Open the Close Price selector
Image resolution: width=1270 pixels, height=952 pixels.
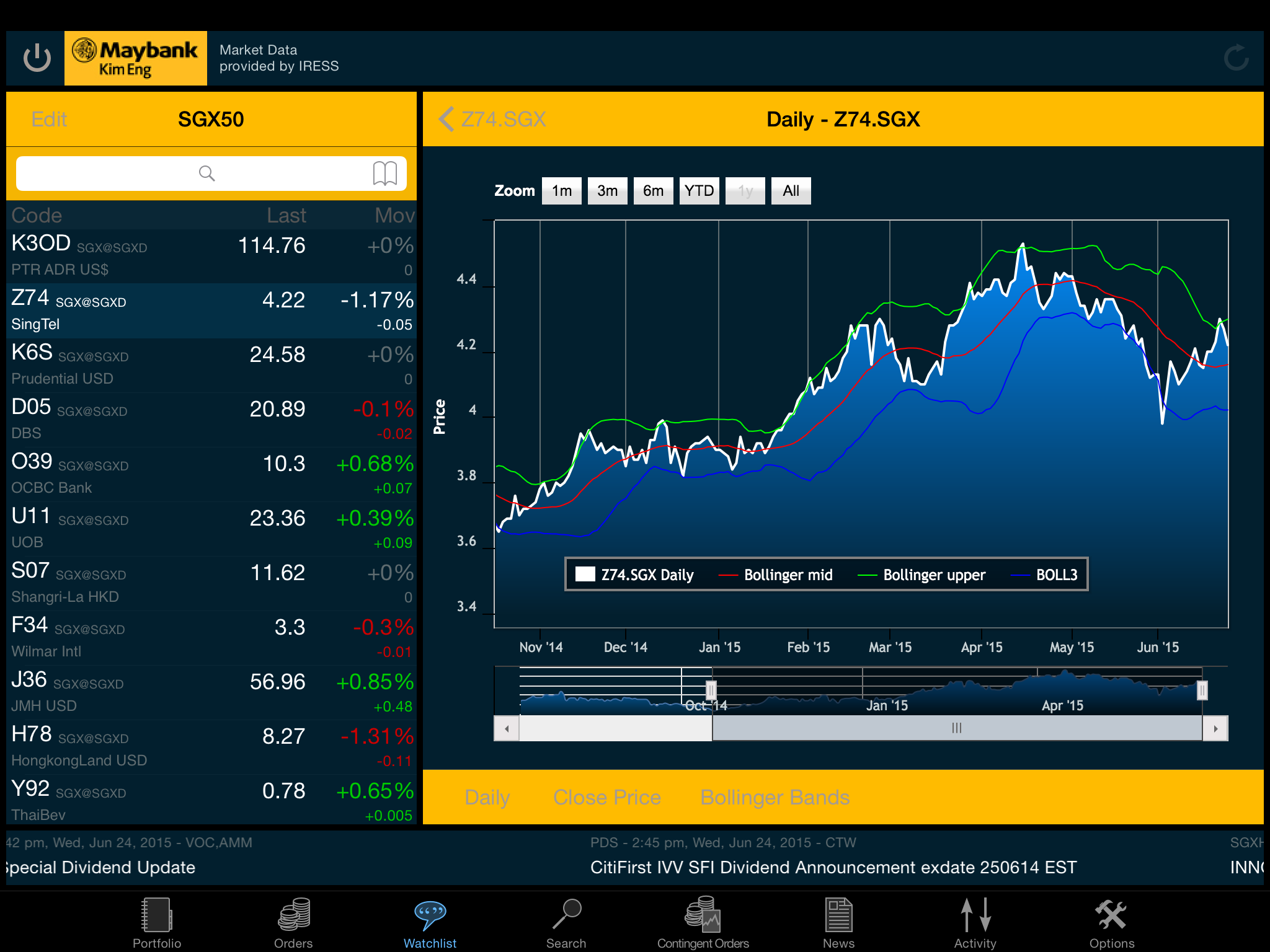pos(607,797)
